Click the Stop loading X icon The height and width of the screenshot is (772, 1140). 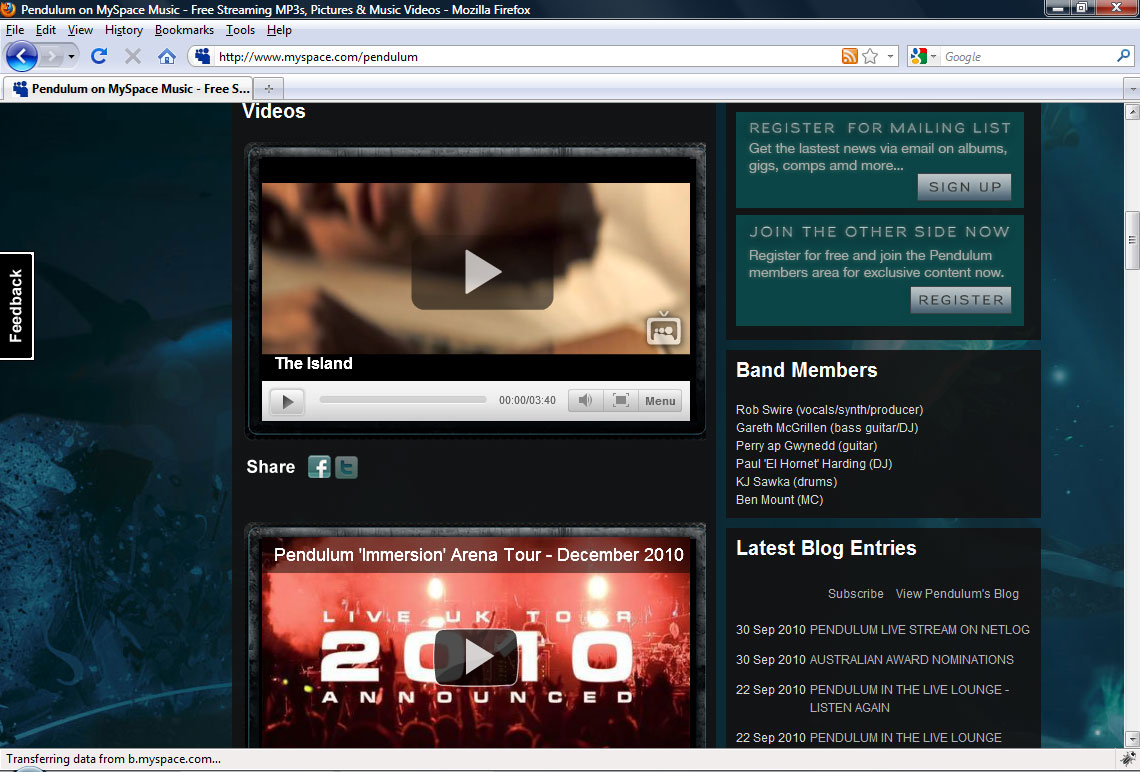coord(132,56)
